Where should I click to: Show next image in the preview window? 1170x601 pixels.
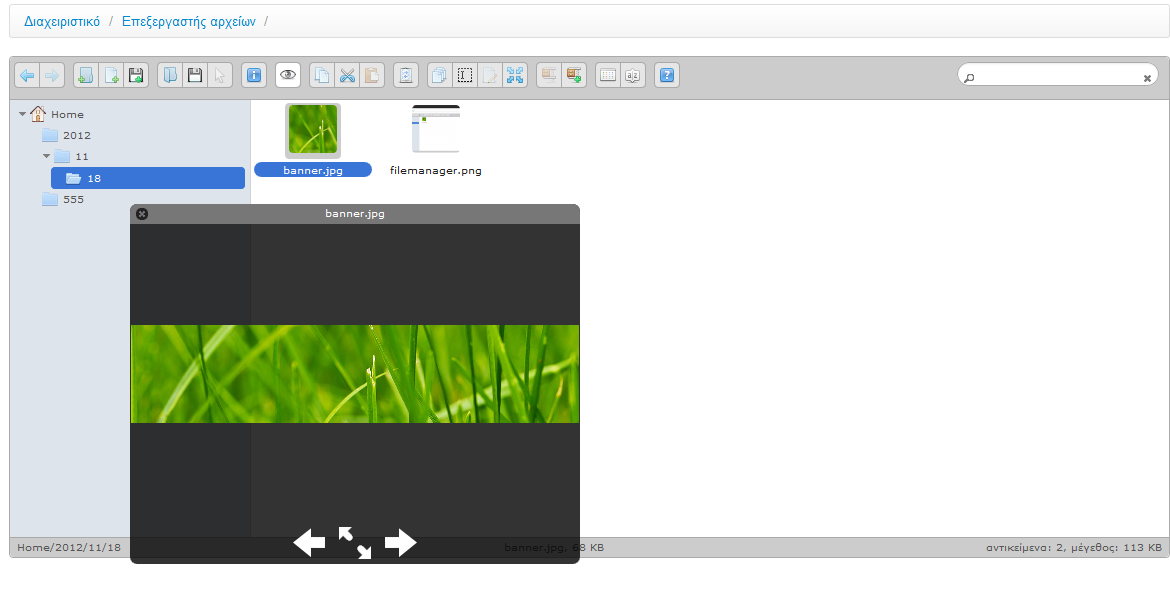pyautogui.click(x=400, y=542)
